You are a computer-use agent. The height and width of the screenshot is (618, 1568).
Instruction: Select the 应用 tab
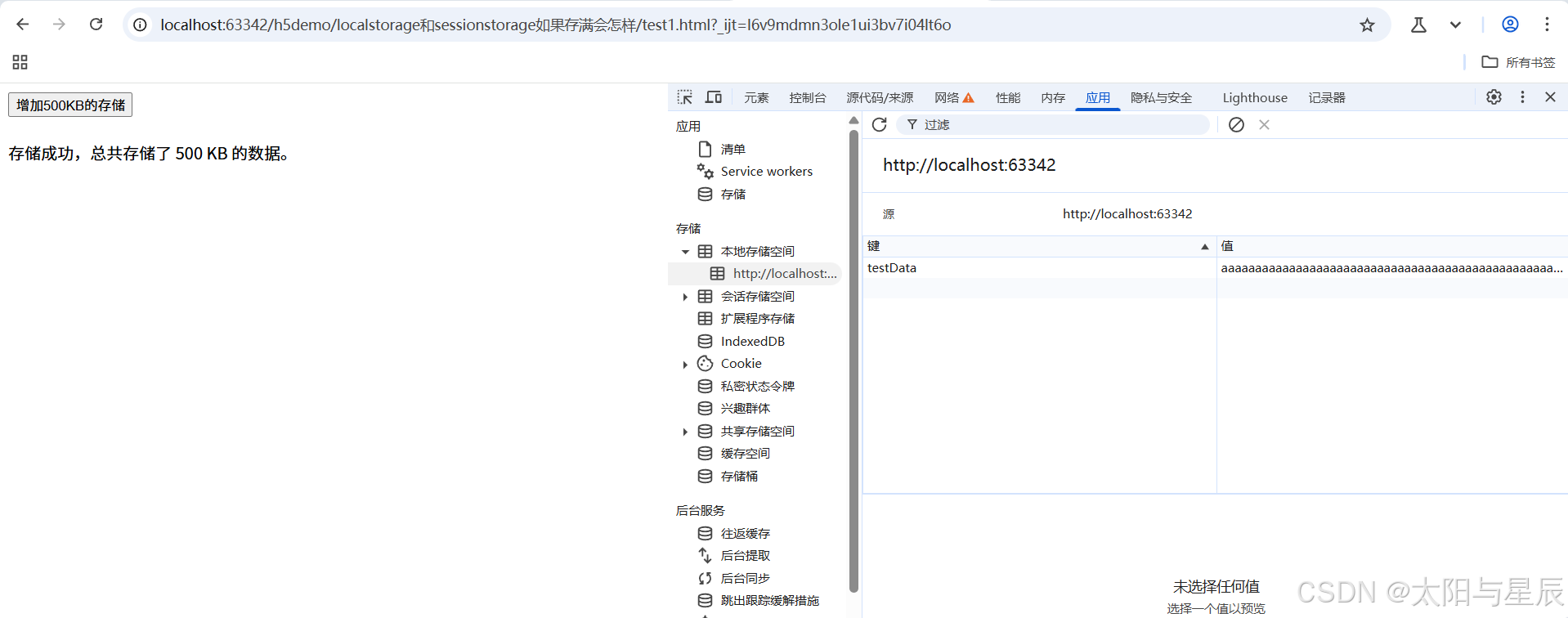[1098, 98]
